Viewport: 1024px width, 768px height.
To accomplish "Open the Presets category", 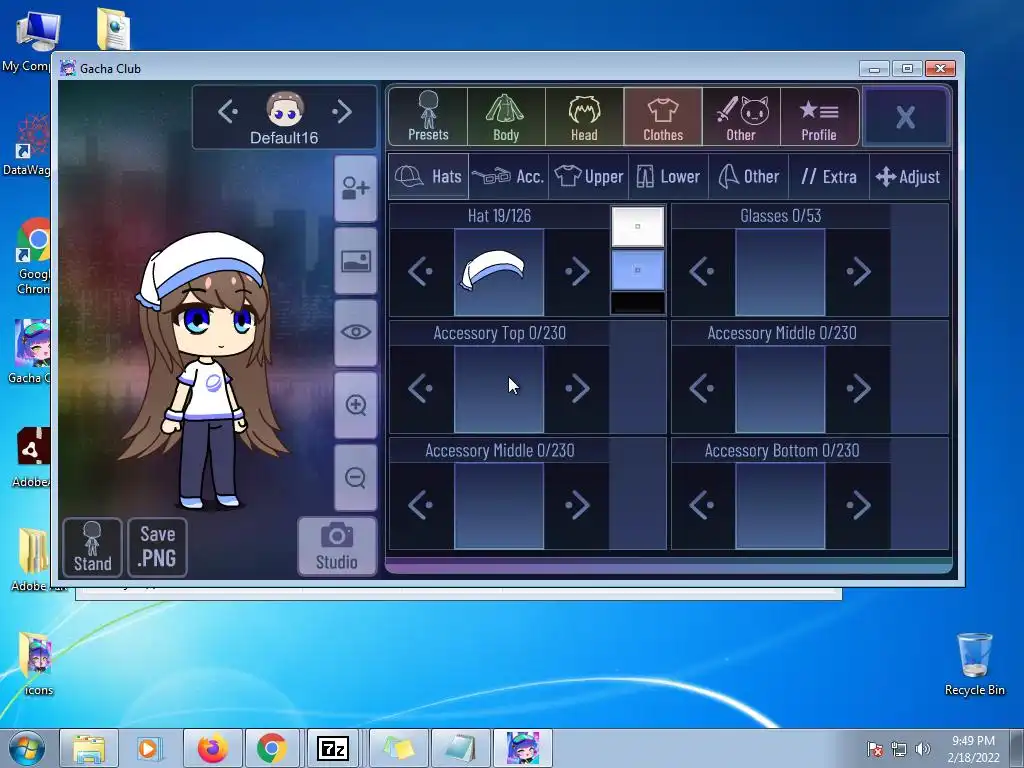I will coord(428,116).
